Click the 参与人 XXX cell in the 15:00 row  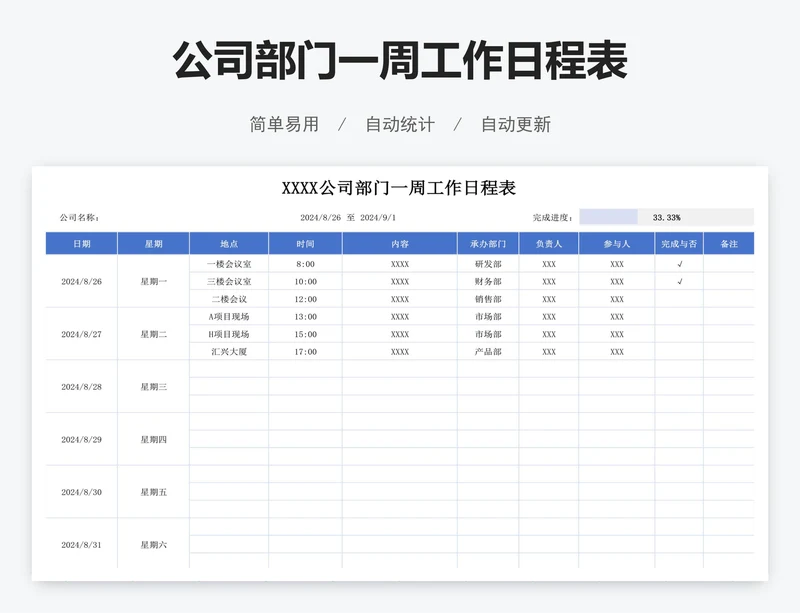coord(617,334)
